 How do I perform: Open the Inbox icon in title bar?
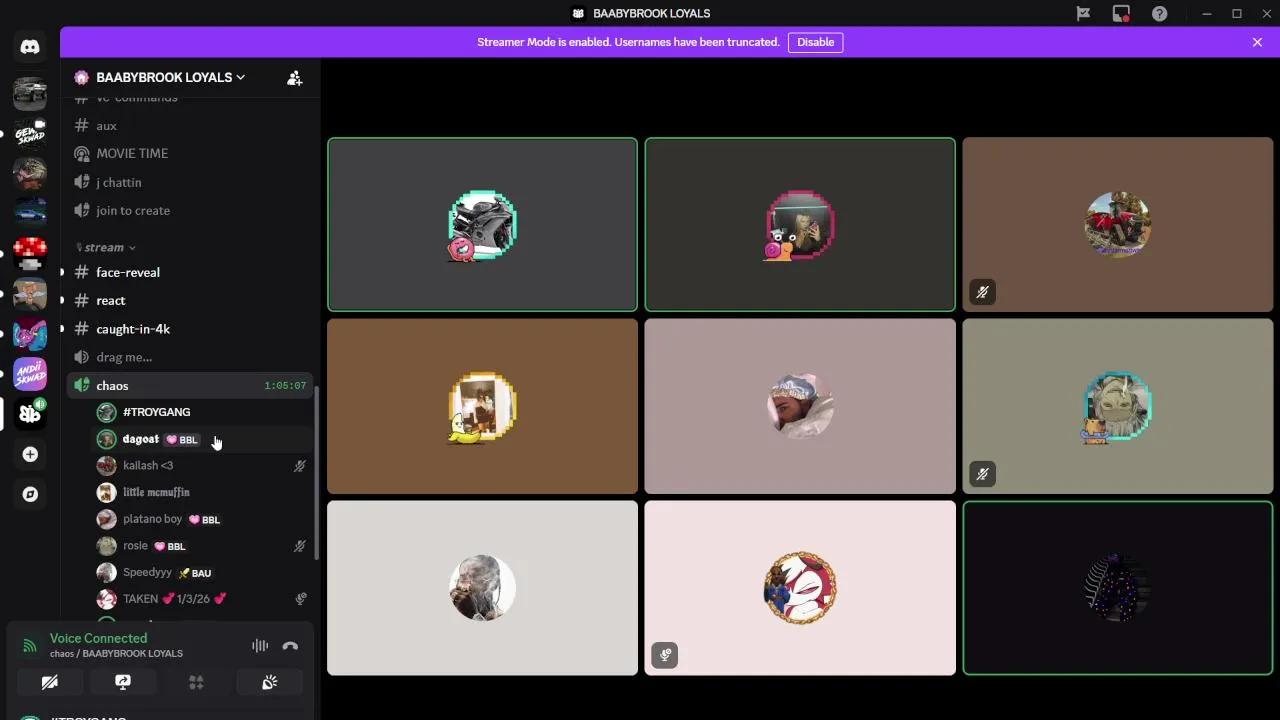point(1121,14)
